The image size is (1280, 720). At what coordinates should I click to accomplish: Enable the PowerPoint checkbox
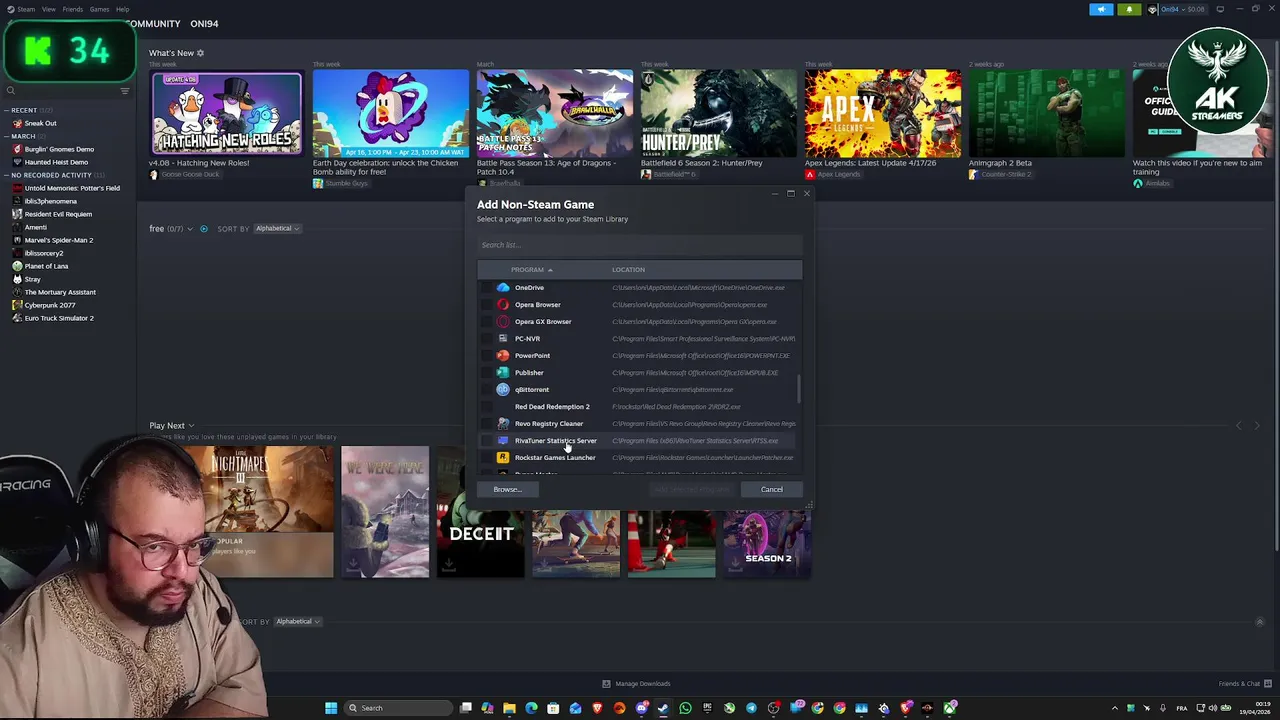point(487,356)
